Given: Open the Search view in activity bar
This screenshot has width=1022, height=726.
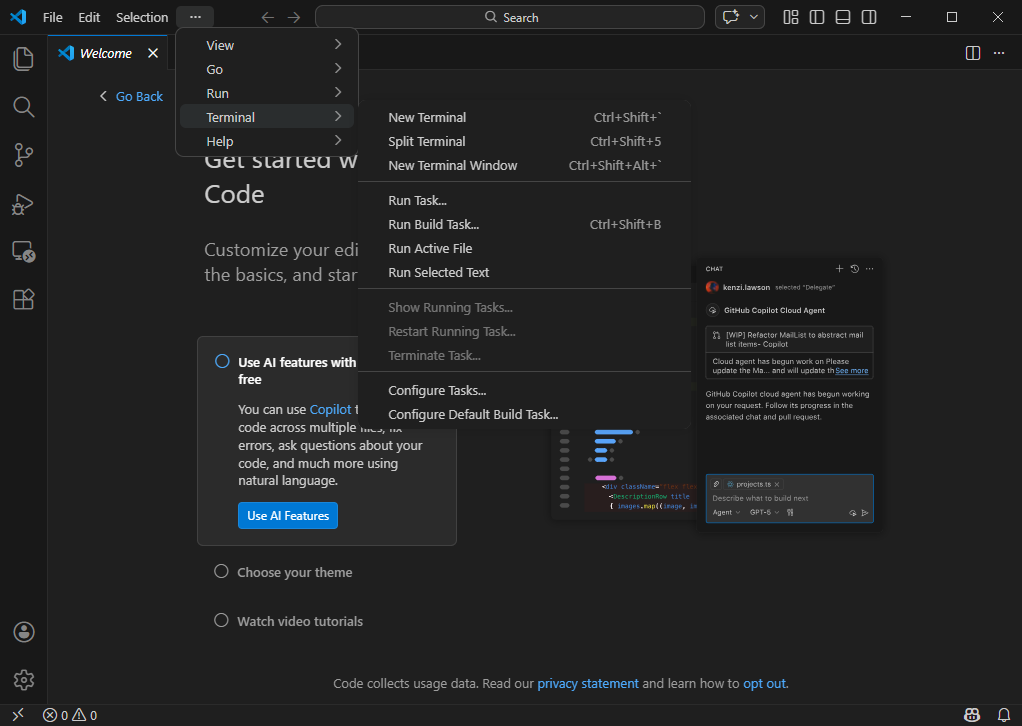Looking at the screenshot, I should (x=23, y=107).
